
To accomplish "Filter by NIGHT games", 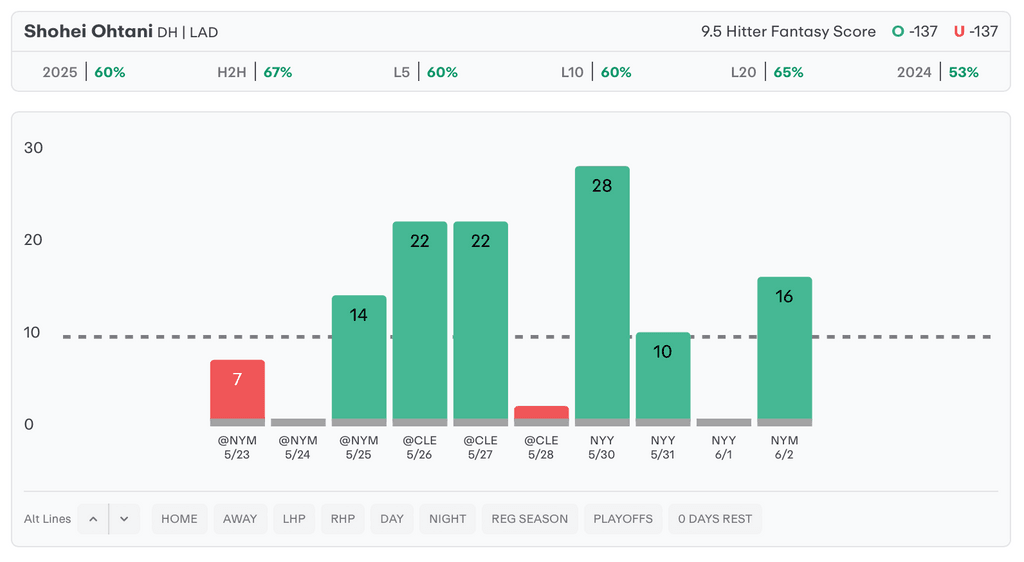I will 447,519.
